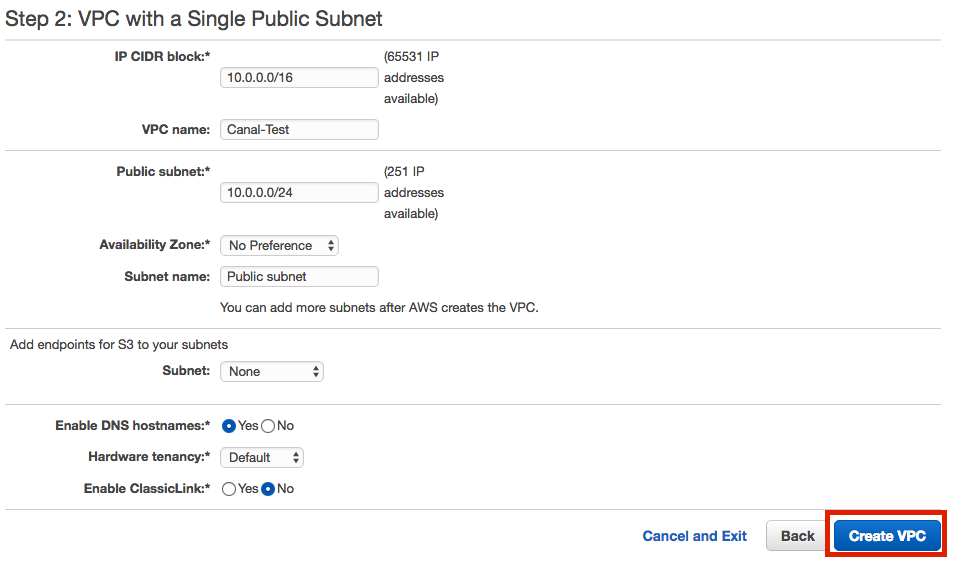Click the Cancel and Exit link

click(694, 536)
